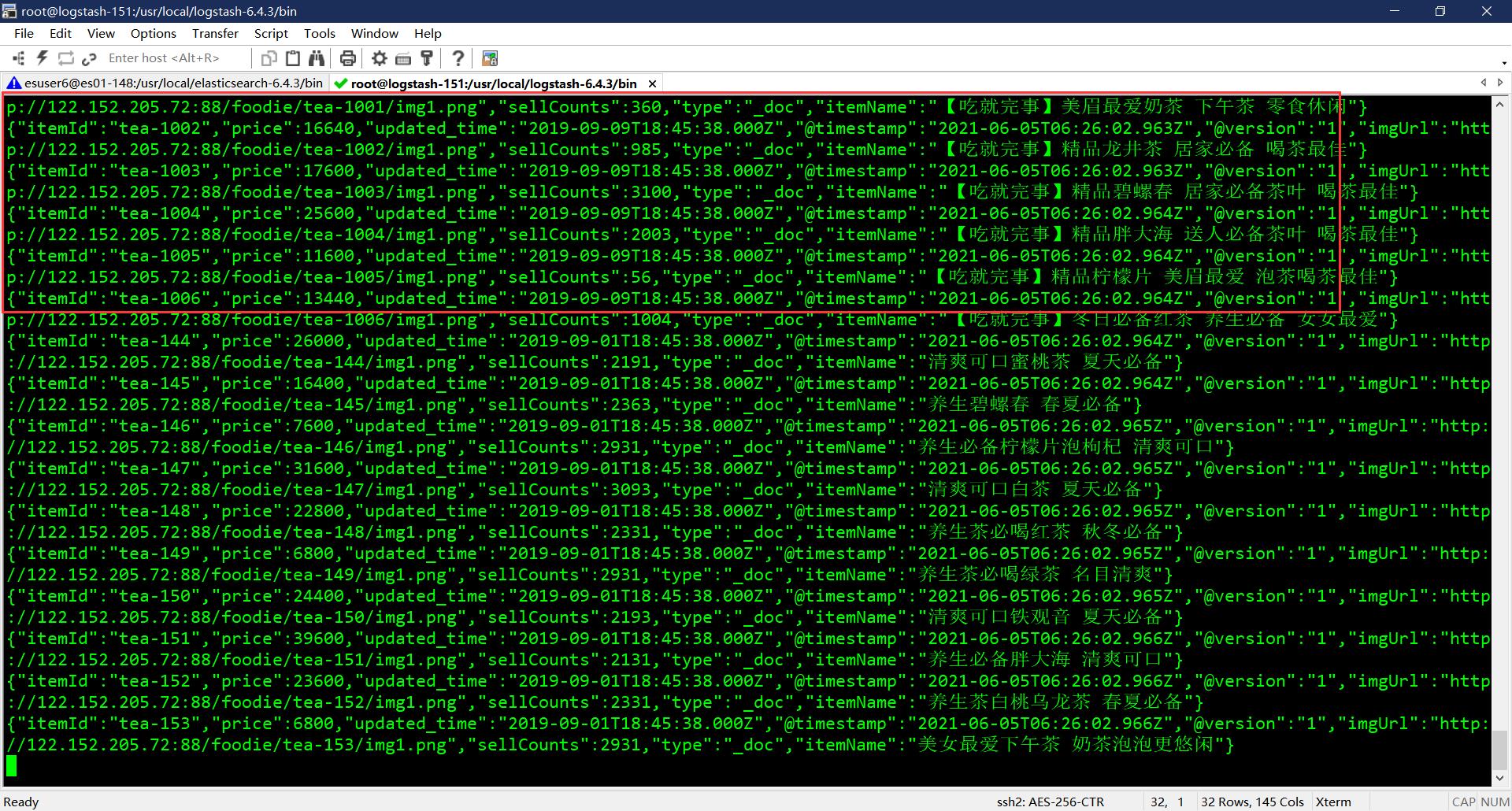Open the Transfer menu

pyautogui.click(x=215, y=33)
